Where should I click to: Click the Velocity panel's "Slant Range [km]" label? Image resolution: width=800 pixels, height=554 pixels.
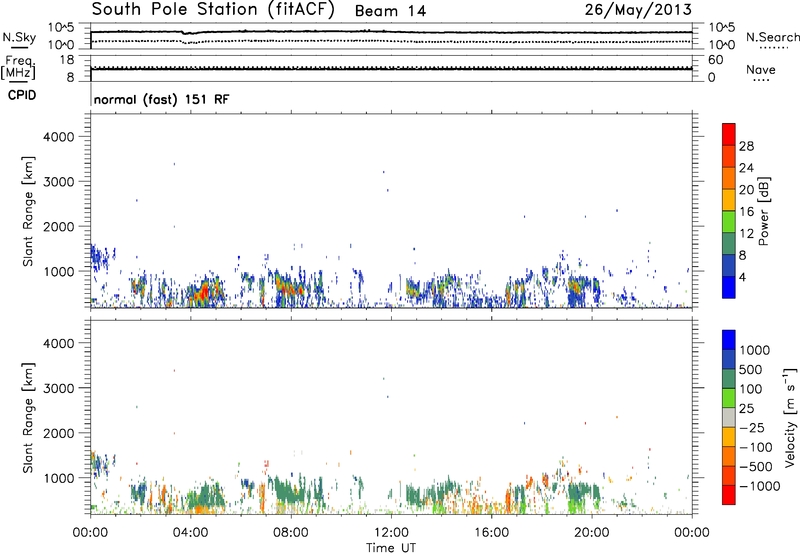28,417
